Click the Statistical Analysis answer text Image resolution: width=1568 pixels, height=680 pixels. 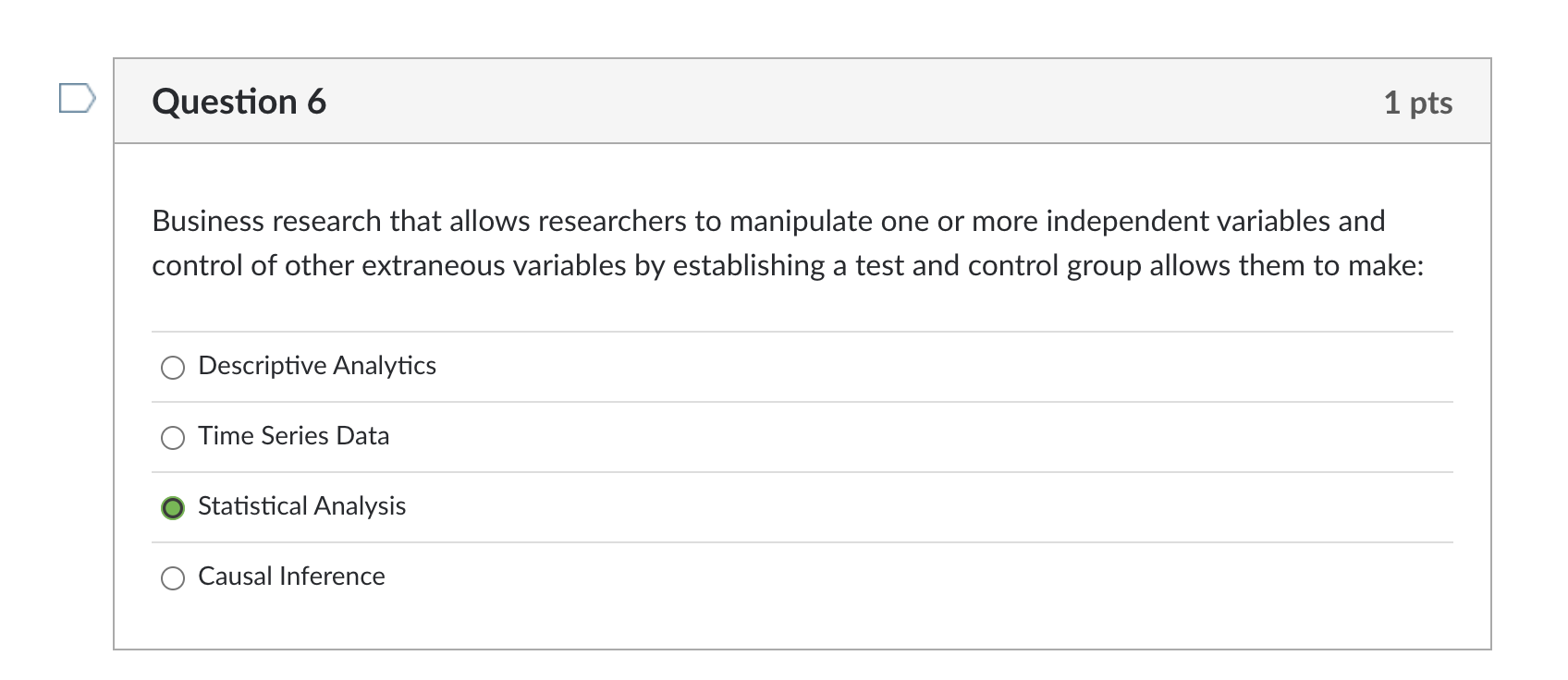[302, 506]
